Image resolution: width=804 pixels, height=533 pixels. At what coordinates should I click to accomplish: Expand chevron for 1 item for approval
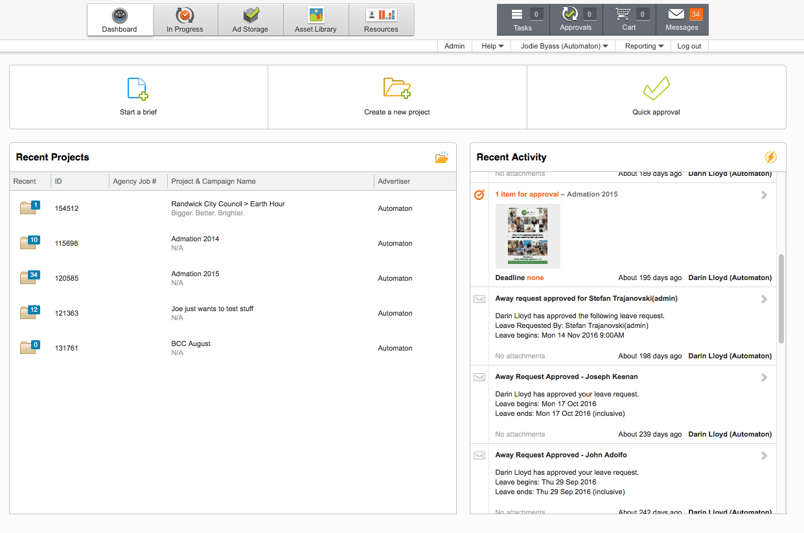(764, 195)
